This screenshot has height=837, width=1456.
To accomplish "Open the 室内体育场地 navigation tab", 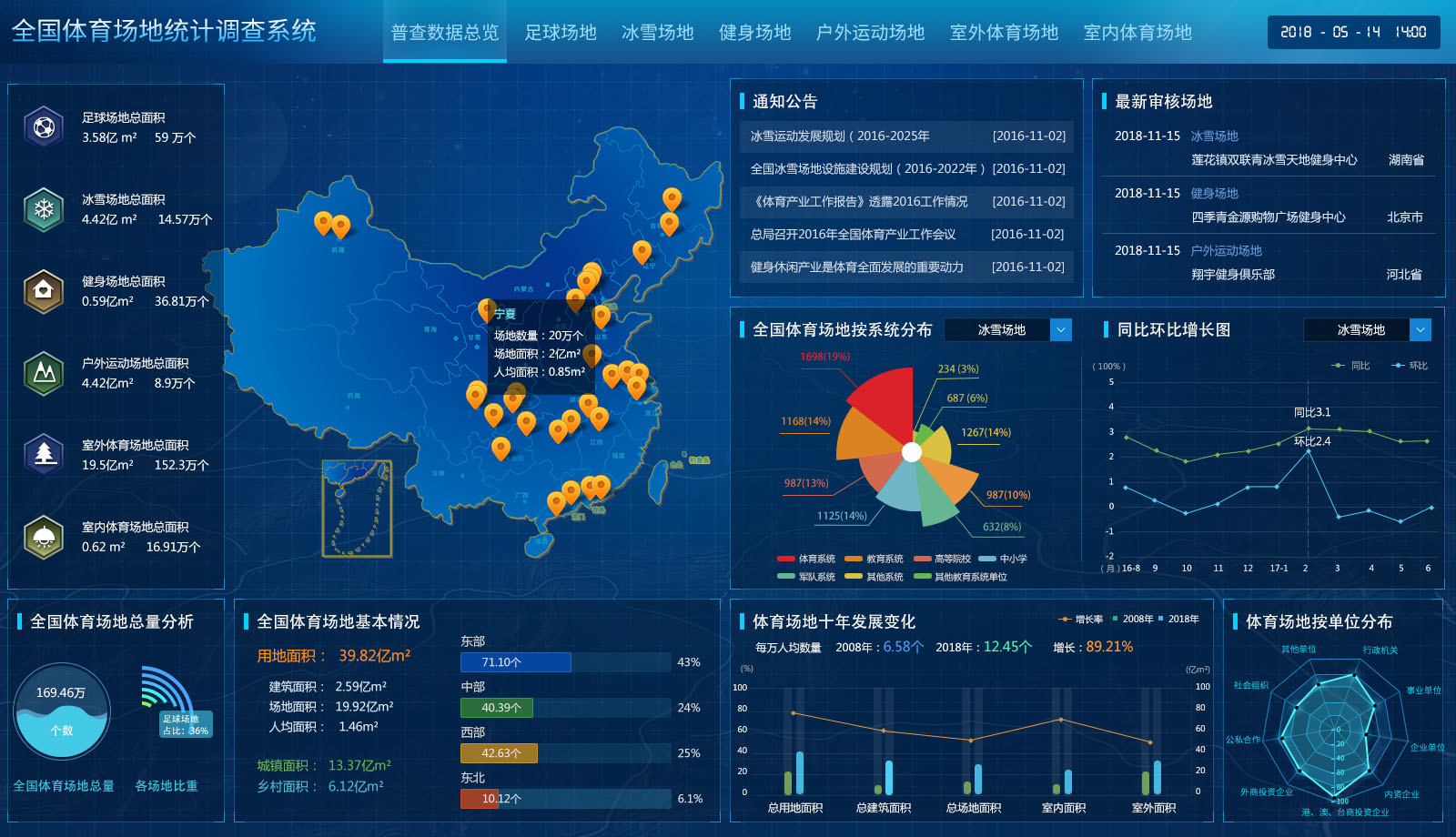I will tap(1137, 33).
